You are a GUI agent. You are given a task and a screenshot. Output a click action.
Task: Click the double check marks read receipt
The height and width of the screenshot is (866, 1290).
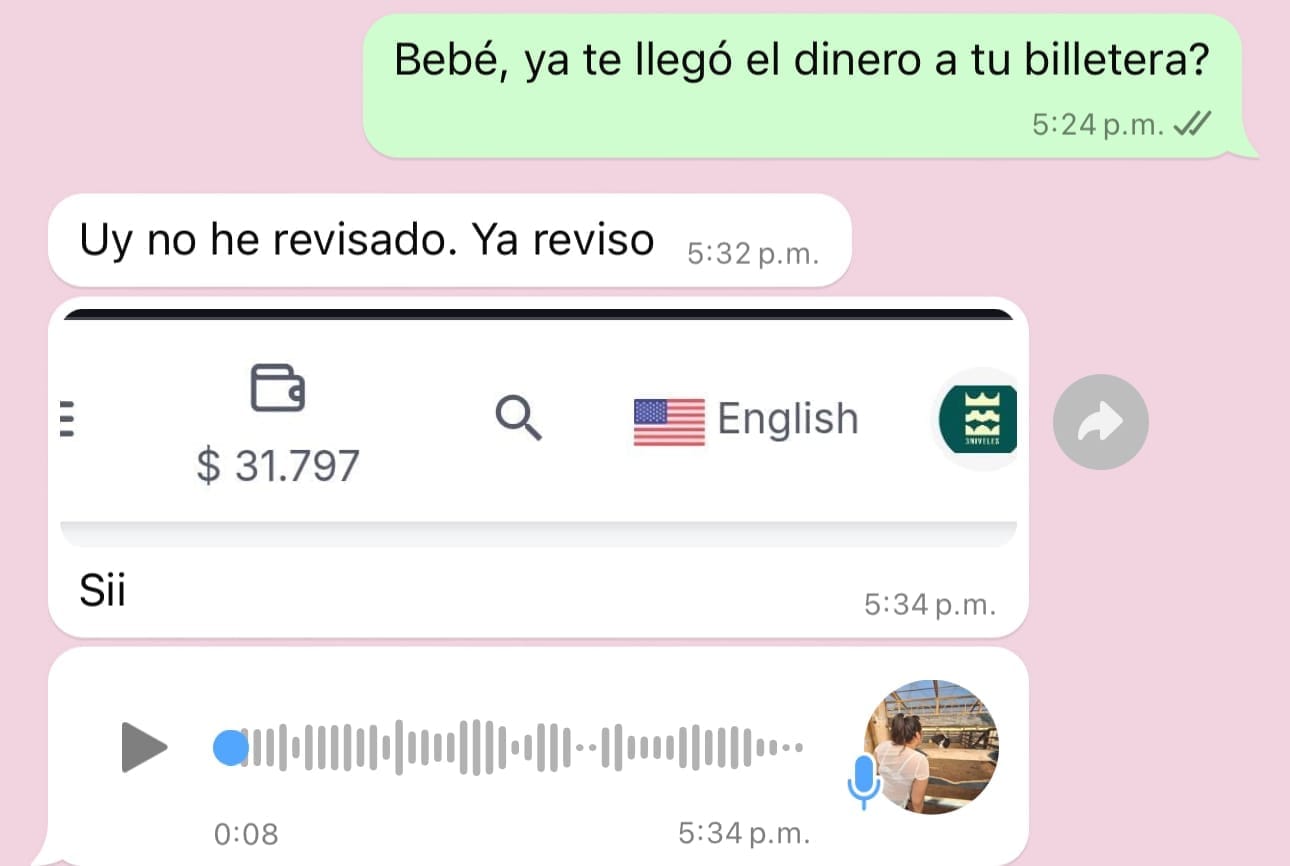1192,125
